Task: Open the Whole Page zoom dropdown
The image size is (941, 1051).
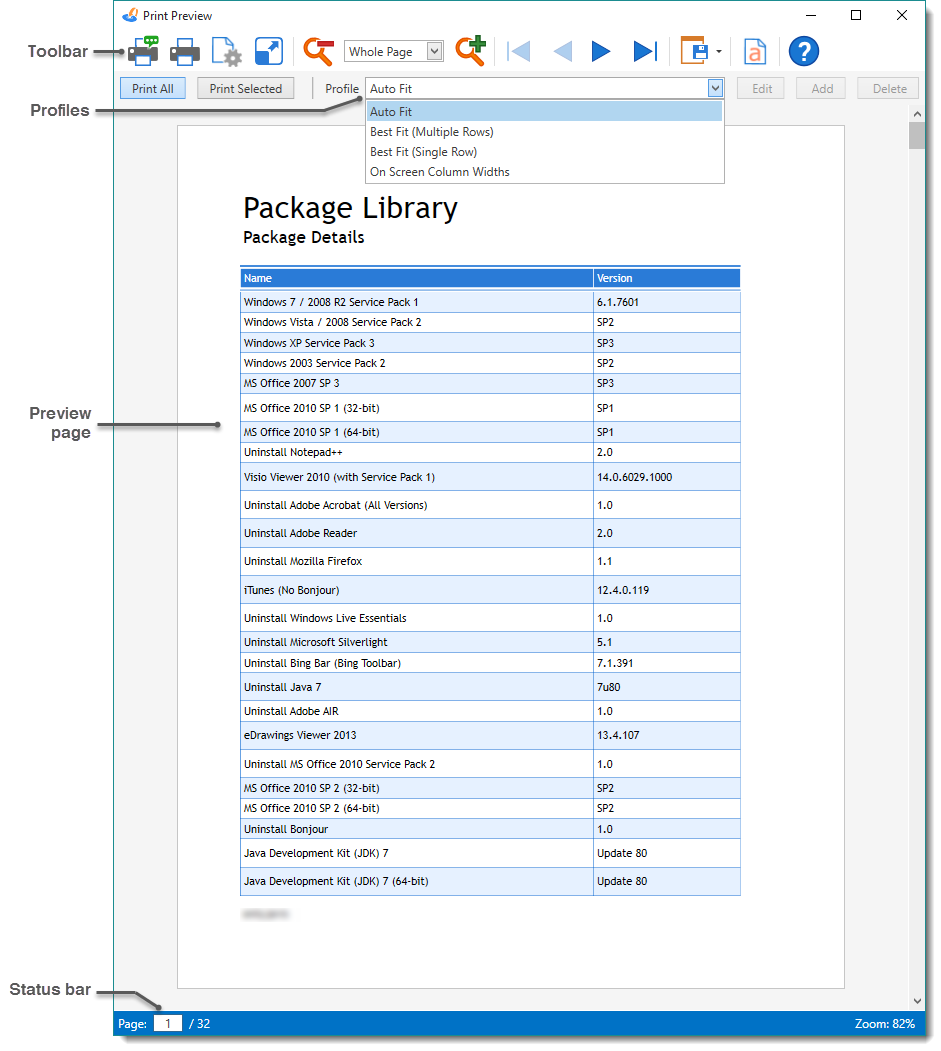Action: (x=434, y=52)
